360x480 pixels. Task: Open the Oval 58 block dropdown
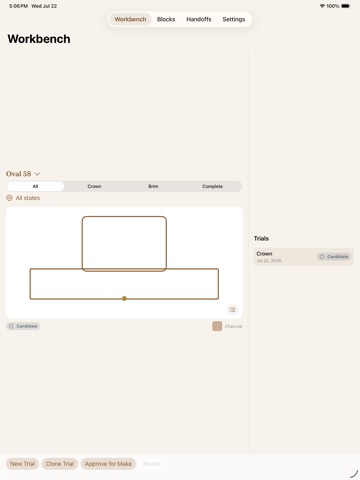click(x=23, y=174)
